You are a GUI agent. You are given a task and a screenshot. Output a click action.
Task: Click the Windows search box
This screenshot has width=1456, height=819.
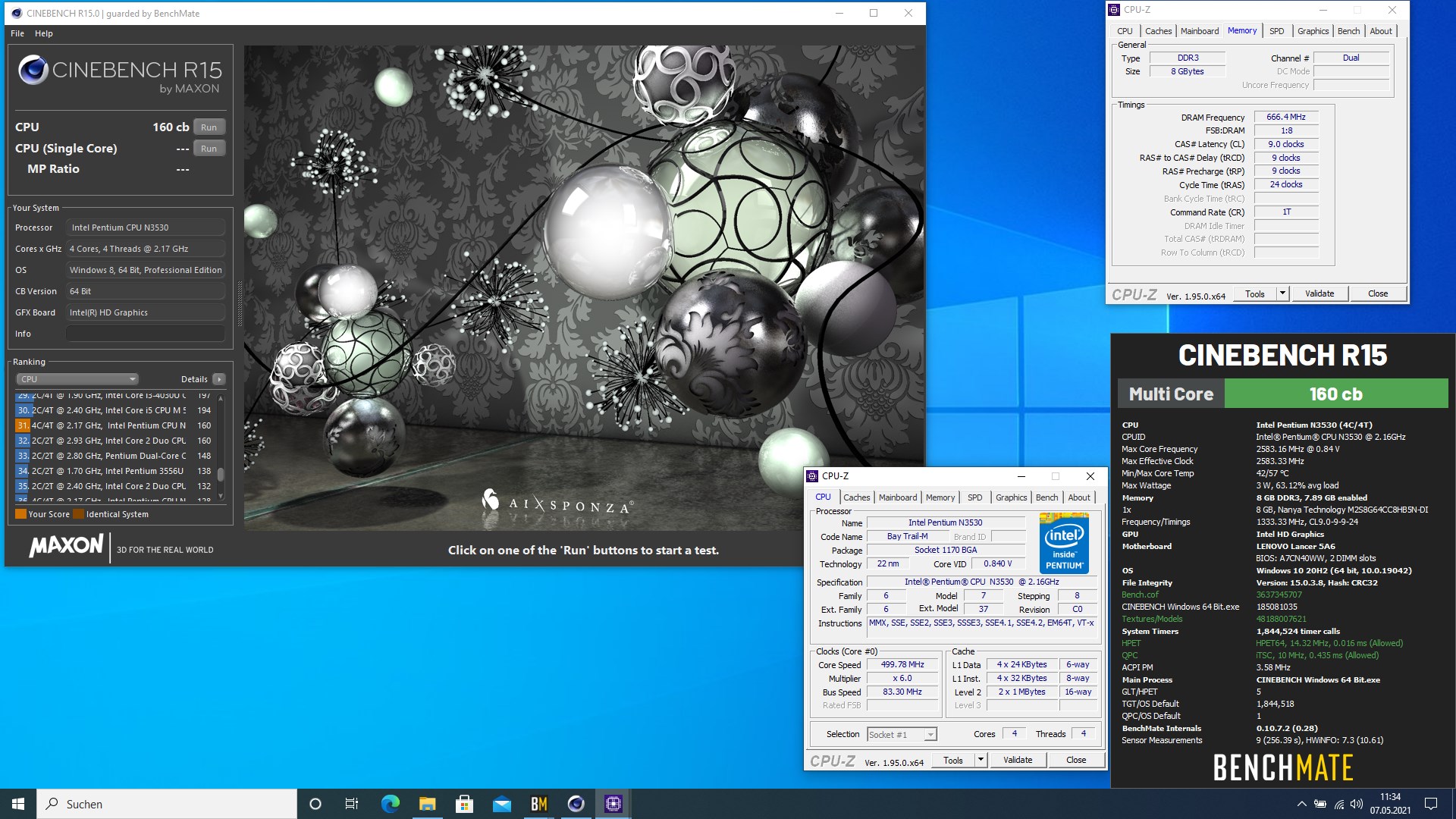[167, 804]
